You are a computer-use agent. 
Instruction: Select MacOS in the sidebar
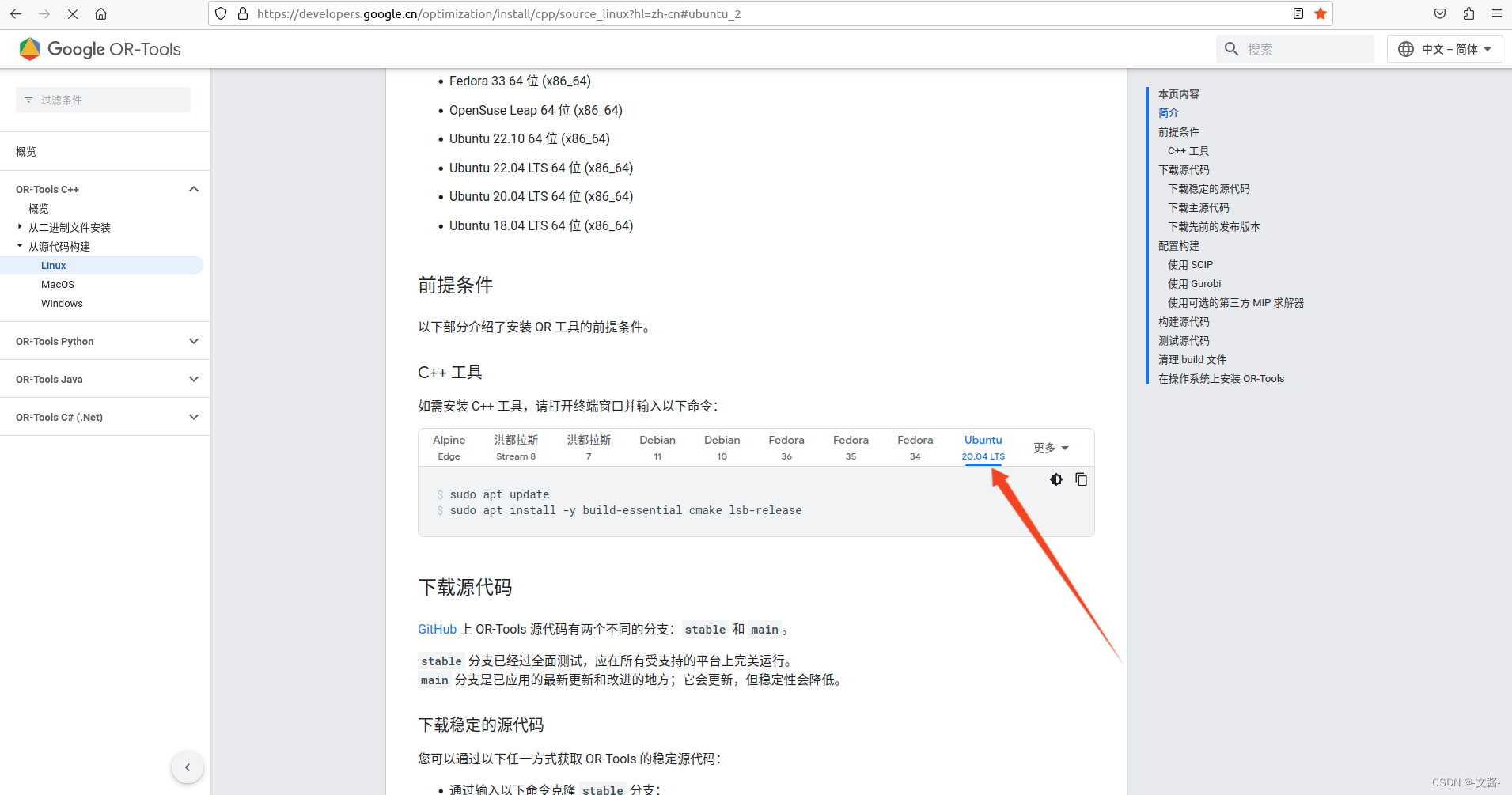tap(58, 284)
